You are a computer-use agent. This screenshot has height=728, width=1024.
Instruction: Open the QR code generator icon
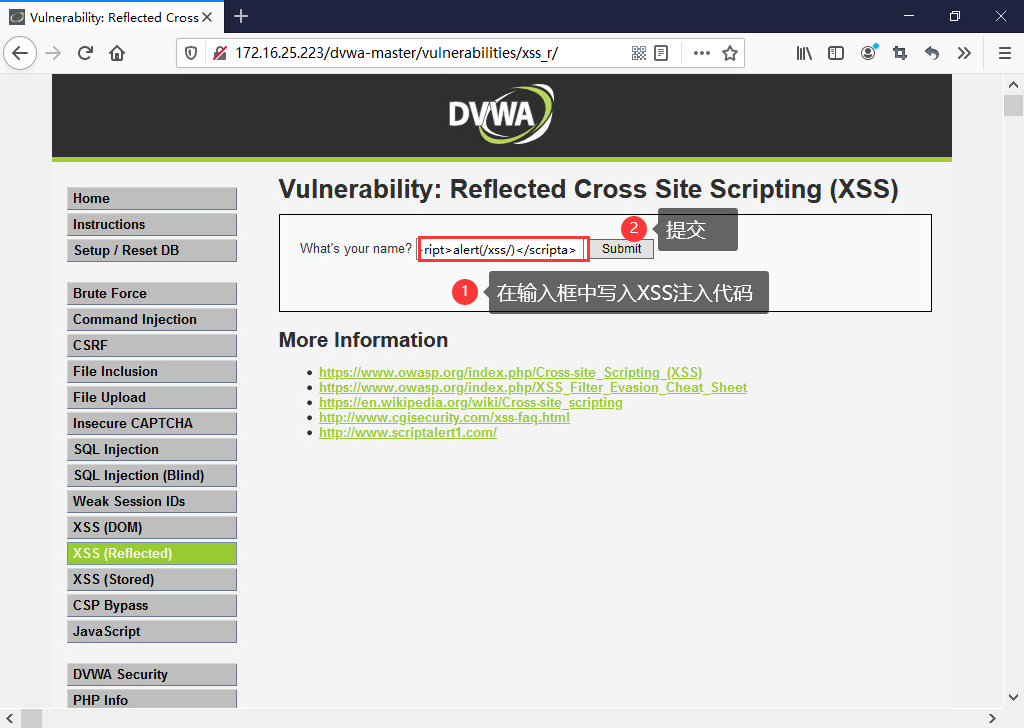click(x=639, y=53)
